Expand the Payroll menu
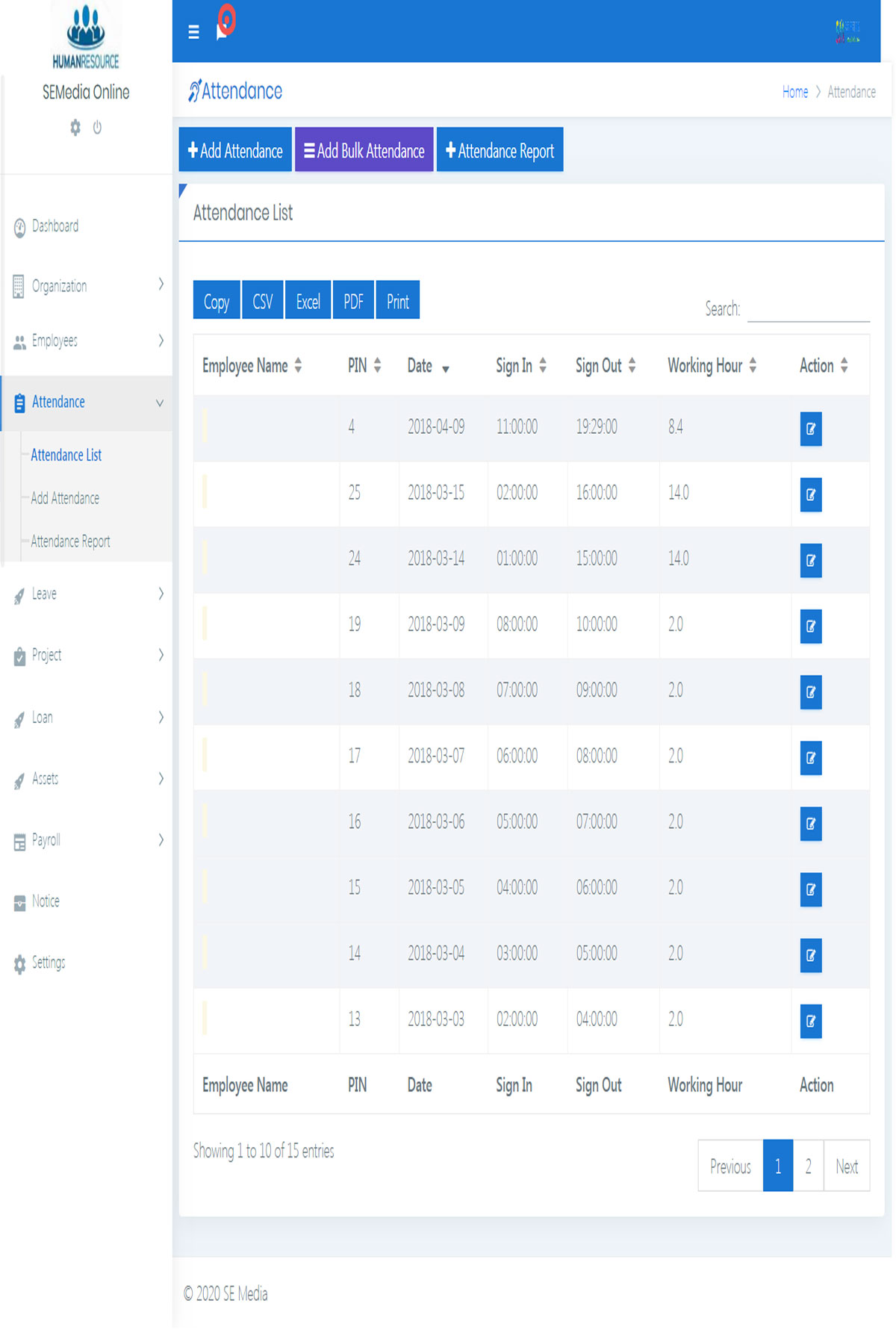Viewport: 896px width, 1330px height. [x=87, y=841]
